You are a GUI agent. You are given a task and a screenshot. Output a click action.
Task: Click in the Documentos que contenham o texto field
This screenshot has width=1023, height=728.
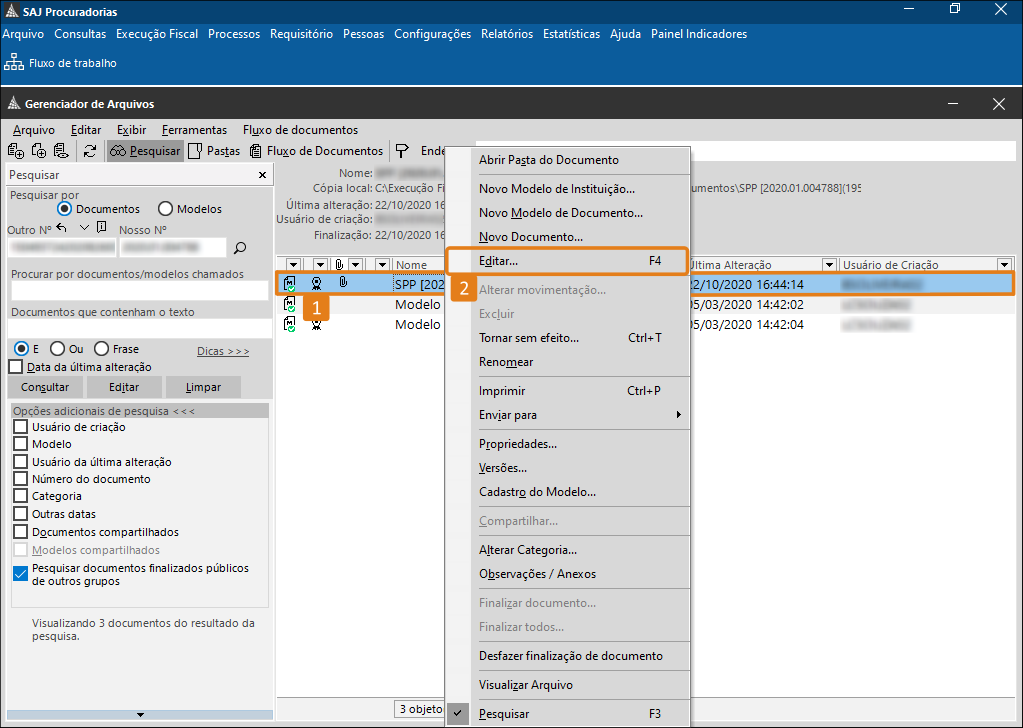coord(139,328)
